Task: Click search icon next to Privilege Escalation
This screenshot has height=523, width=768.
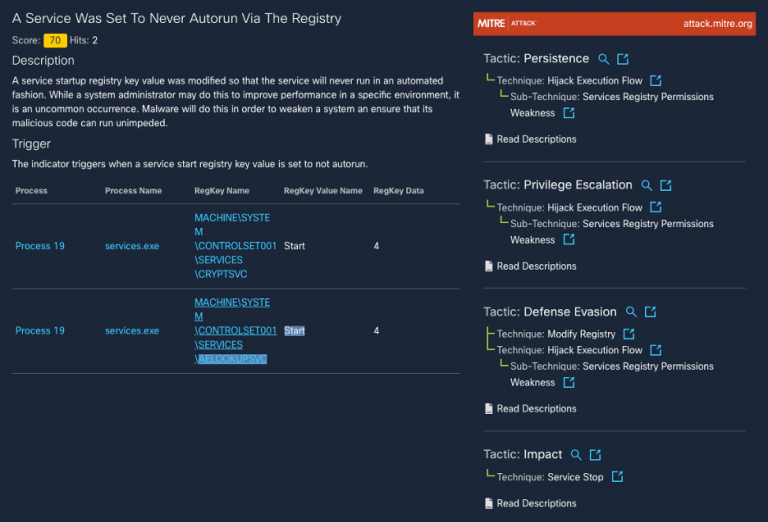Action: coord(647,185)
